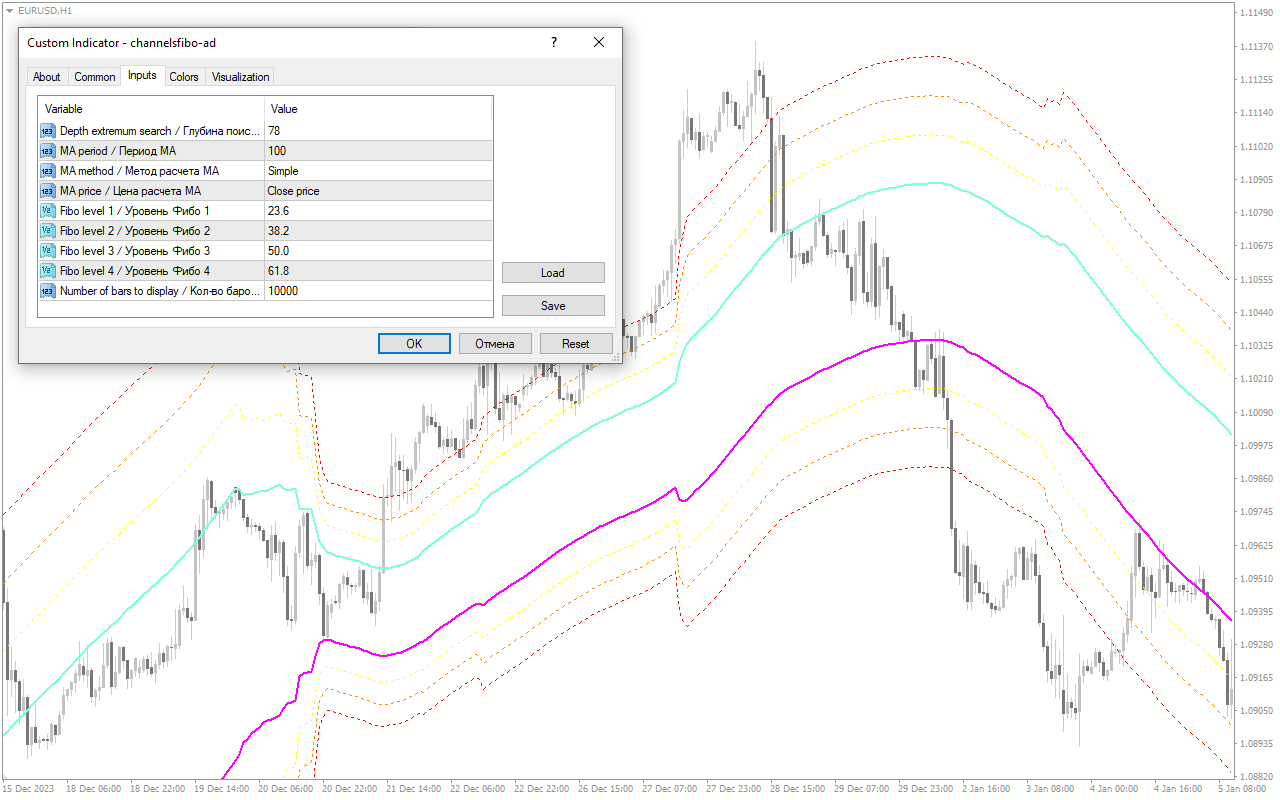Viewport: 1280px width, 800px height.
Task: Click the Reset button
Action: pos(576,343)
